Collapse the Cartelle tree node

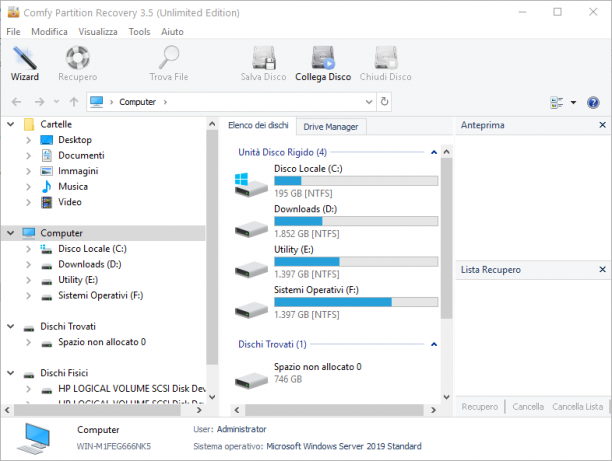click(x=11, y=124)
